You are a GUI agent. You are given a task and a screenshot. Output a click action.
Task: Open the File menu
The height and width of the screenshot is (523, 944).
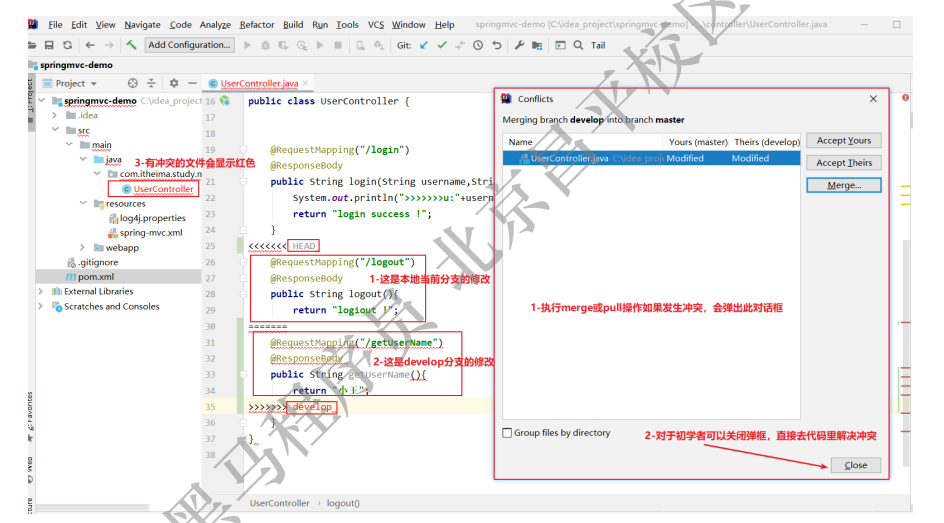(55, 25)
